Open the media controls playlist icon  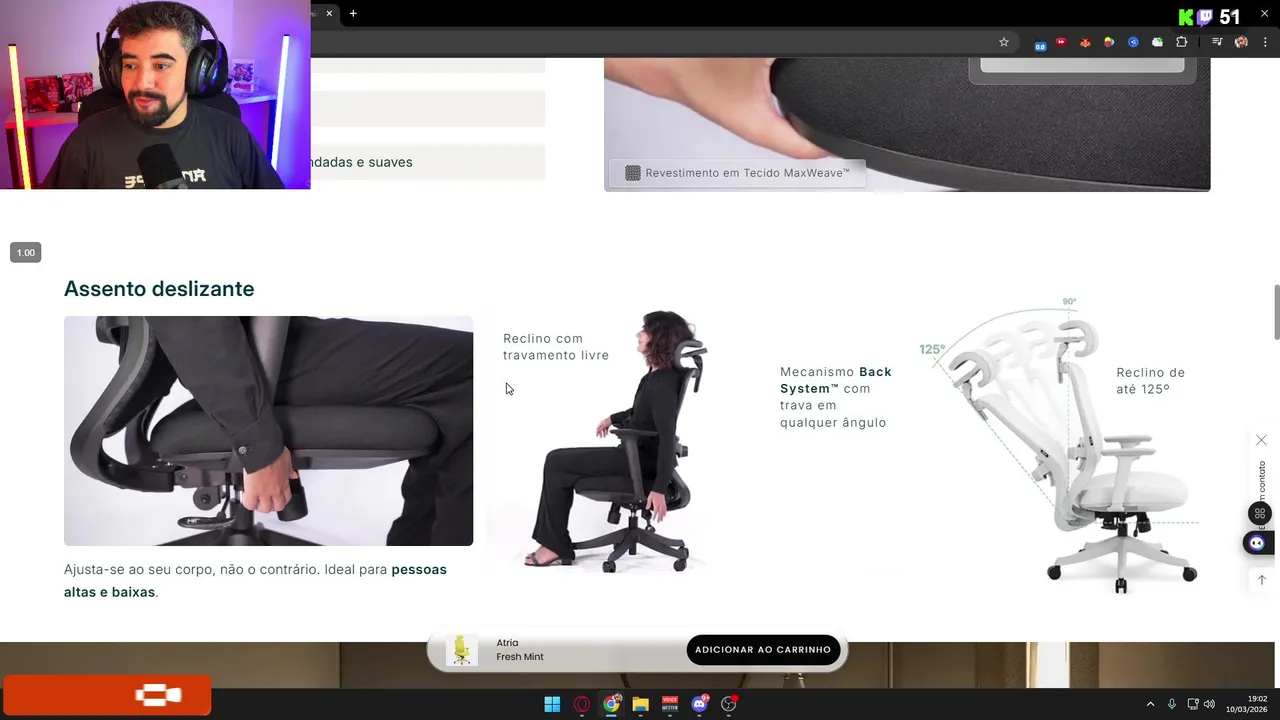click(1217, 42)
